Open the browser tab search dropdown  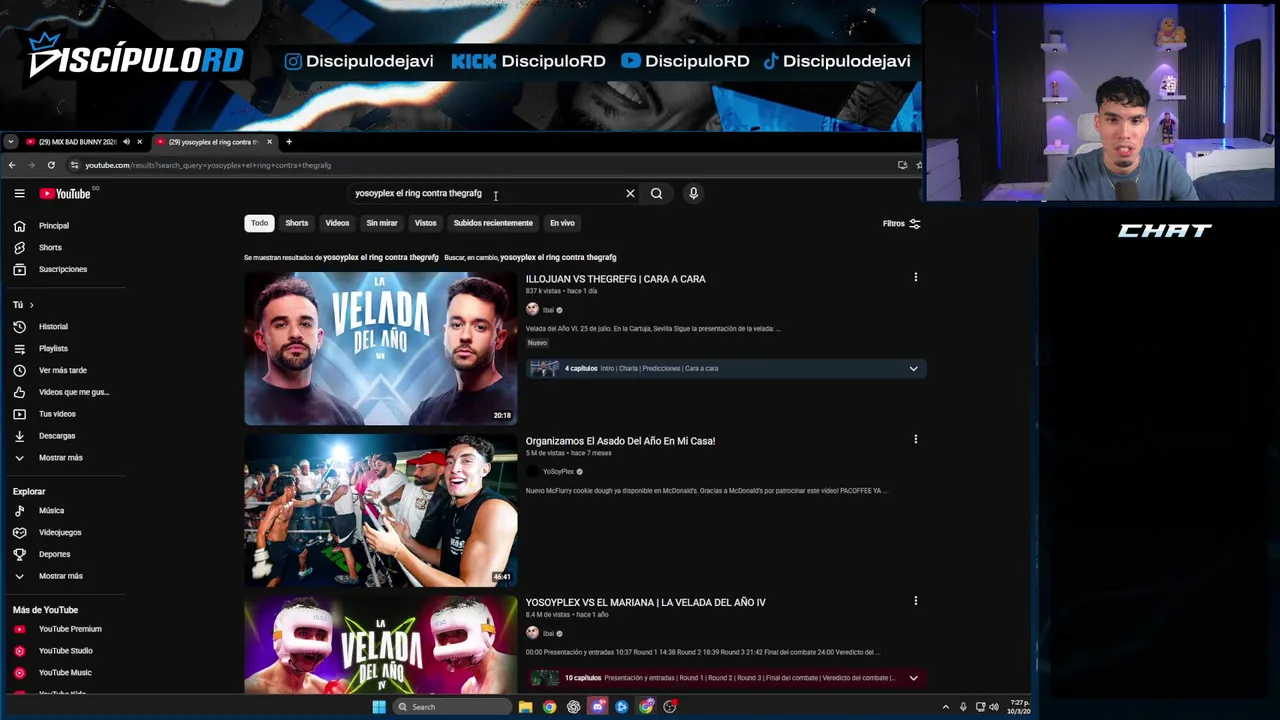[x=10, y=142]
